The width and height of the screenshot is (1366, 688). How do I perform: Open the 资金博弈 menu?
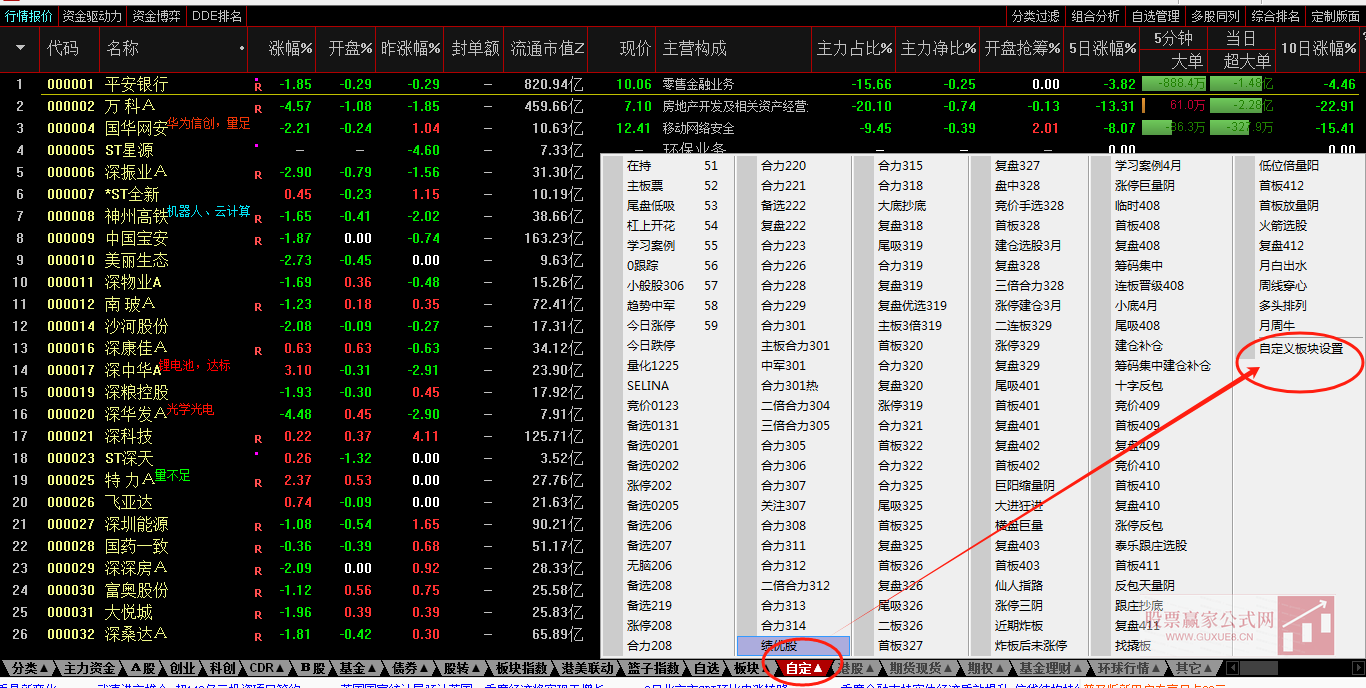click(155, 16)
